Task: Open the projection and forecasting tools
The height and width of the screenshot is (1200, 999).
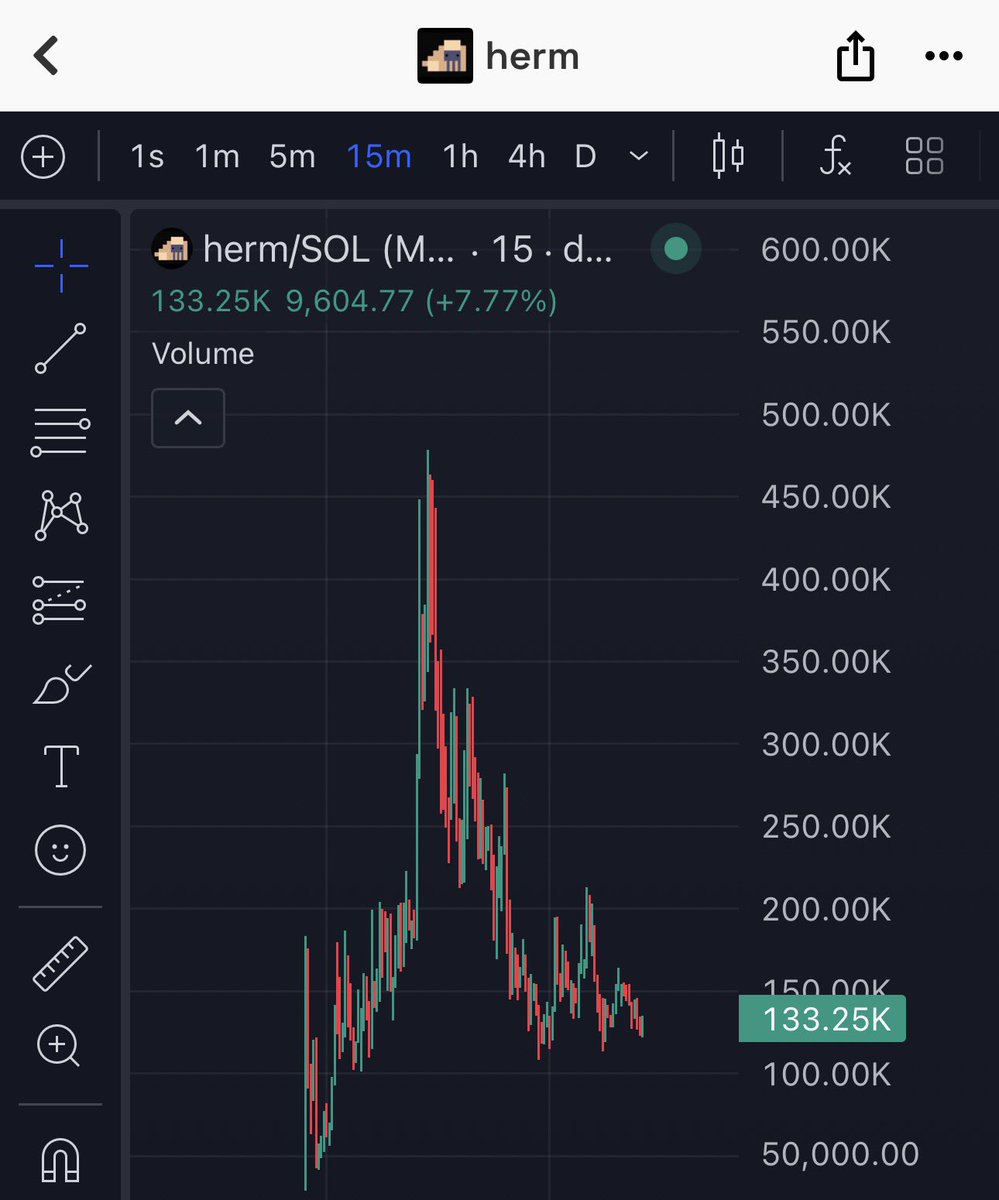Action: click(x=61, y=600)
